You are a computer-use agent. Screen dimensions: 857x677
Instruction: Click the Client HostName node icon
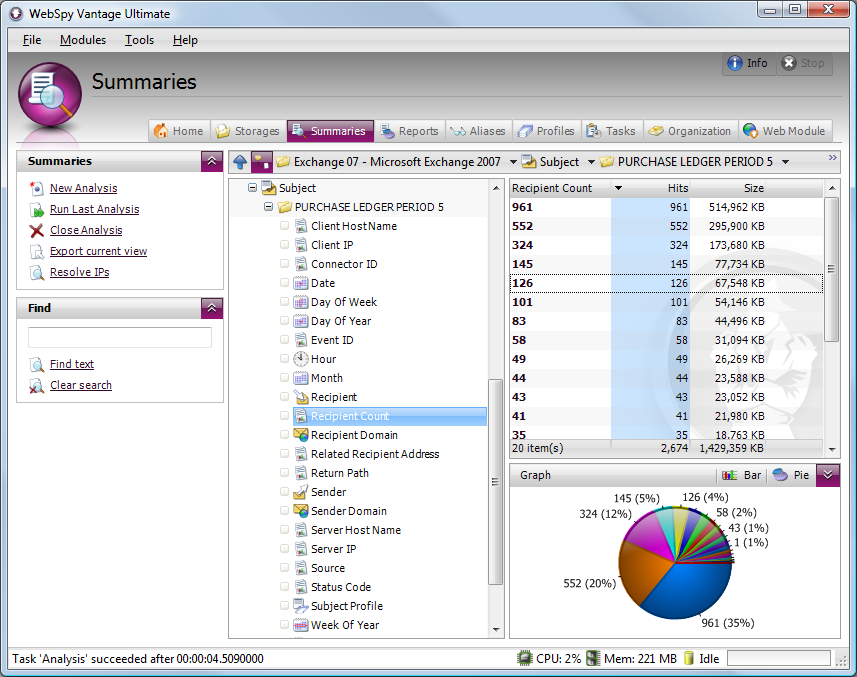[301, 226]
